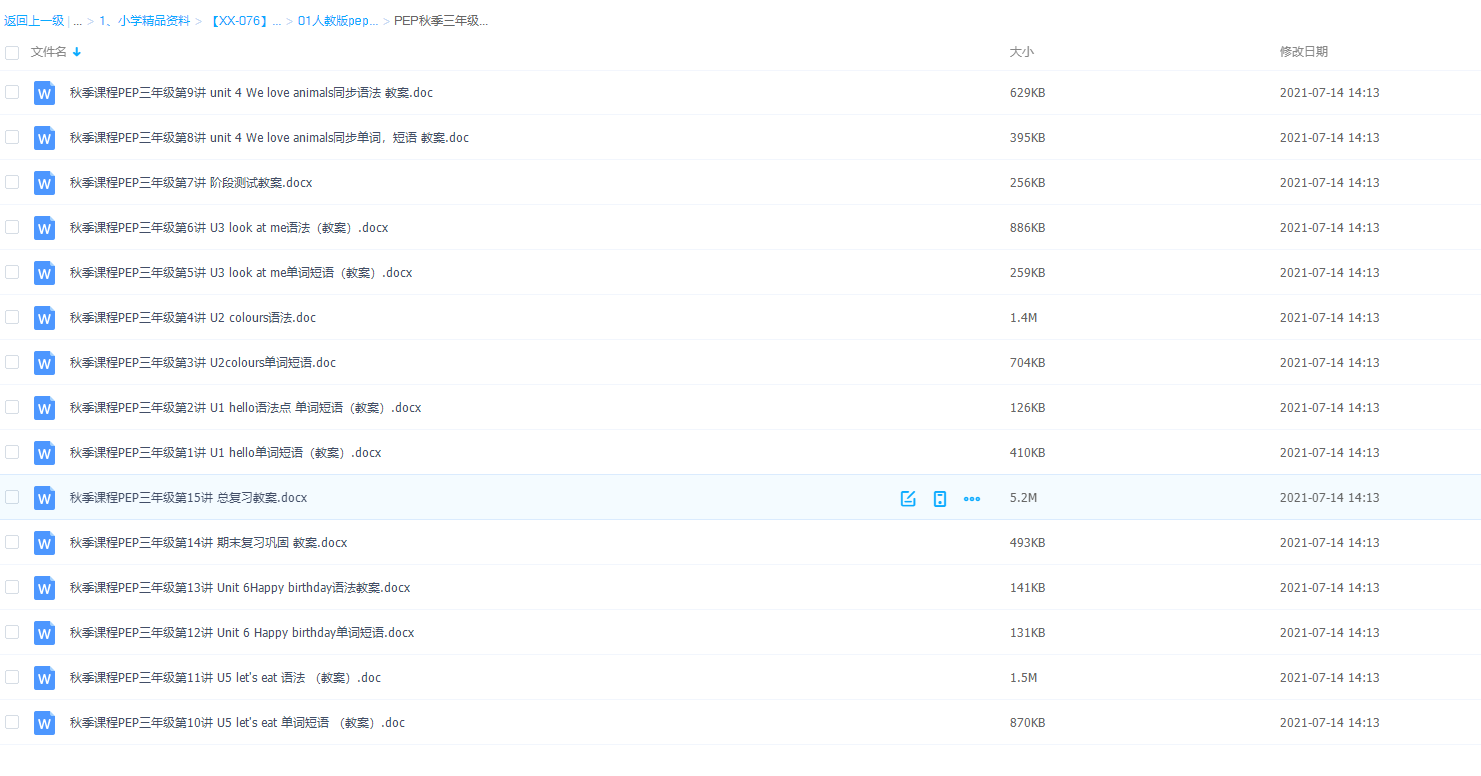Image resolution: width=1481 pixels, height=776 pixels.
Task: Expand the collapsed breadcrumb ellipsis after 返回上一级
Action: coord(77,21)
